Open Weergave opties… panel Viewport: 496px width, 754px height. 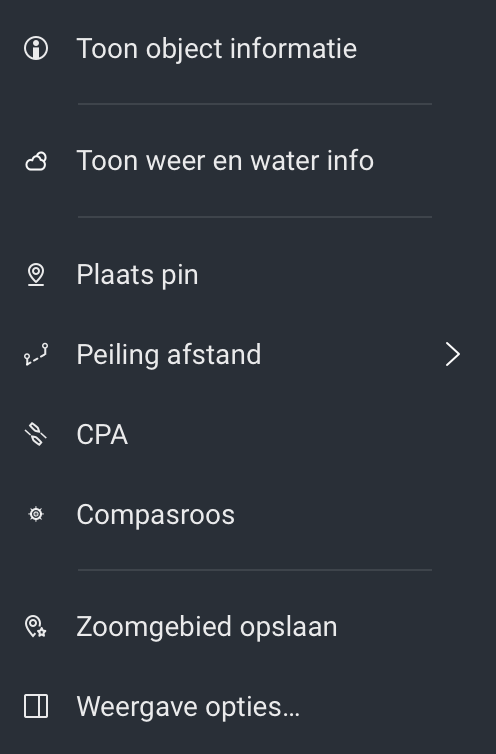click(x=248, y=706)
